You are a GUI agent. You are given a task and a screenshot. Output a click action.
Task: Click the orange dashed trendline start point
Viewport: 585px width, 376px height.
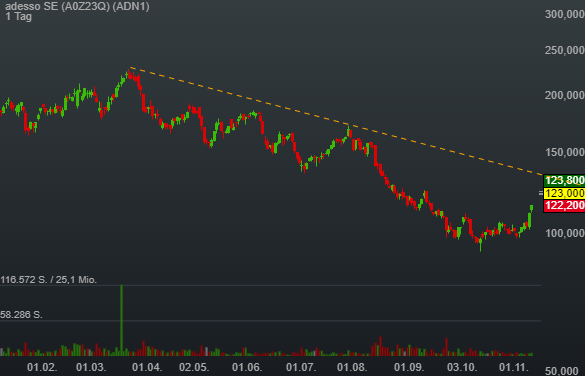130,68
